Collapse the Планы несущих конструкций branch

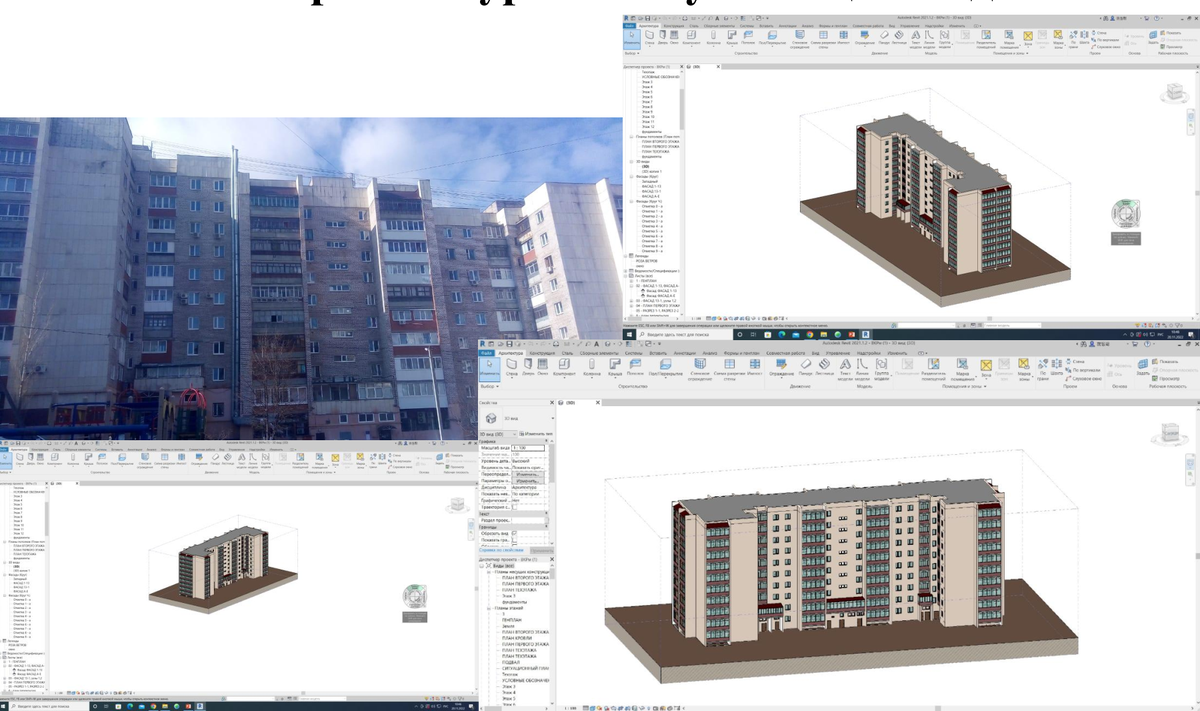point(489,572)
